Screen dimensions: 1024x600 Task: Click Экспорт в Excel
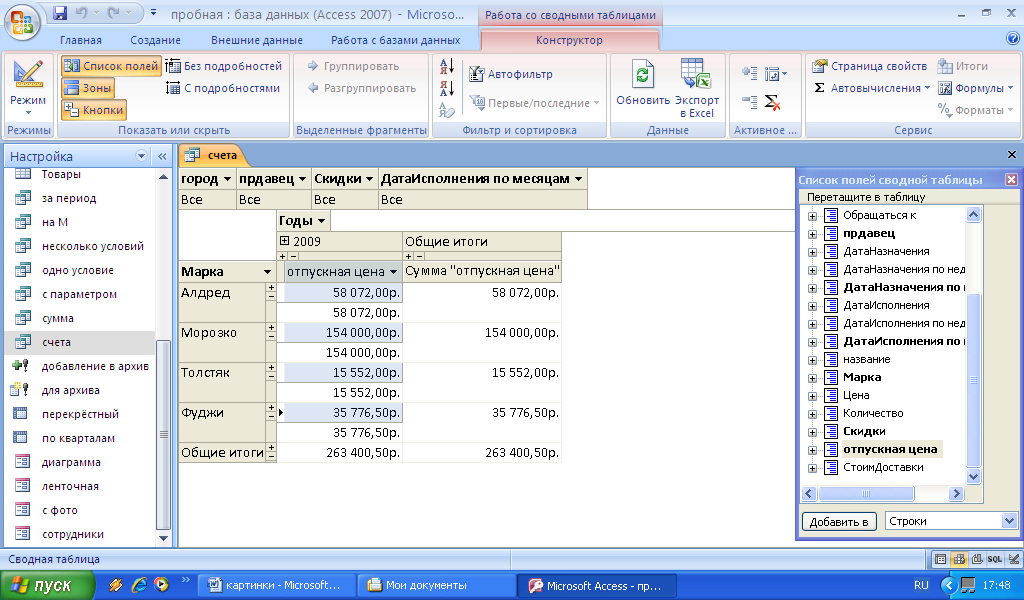point(696,88)
